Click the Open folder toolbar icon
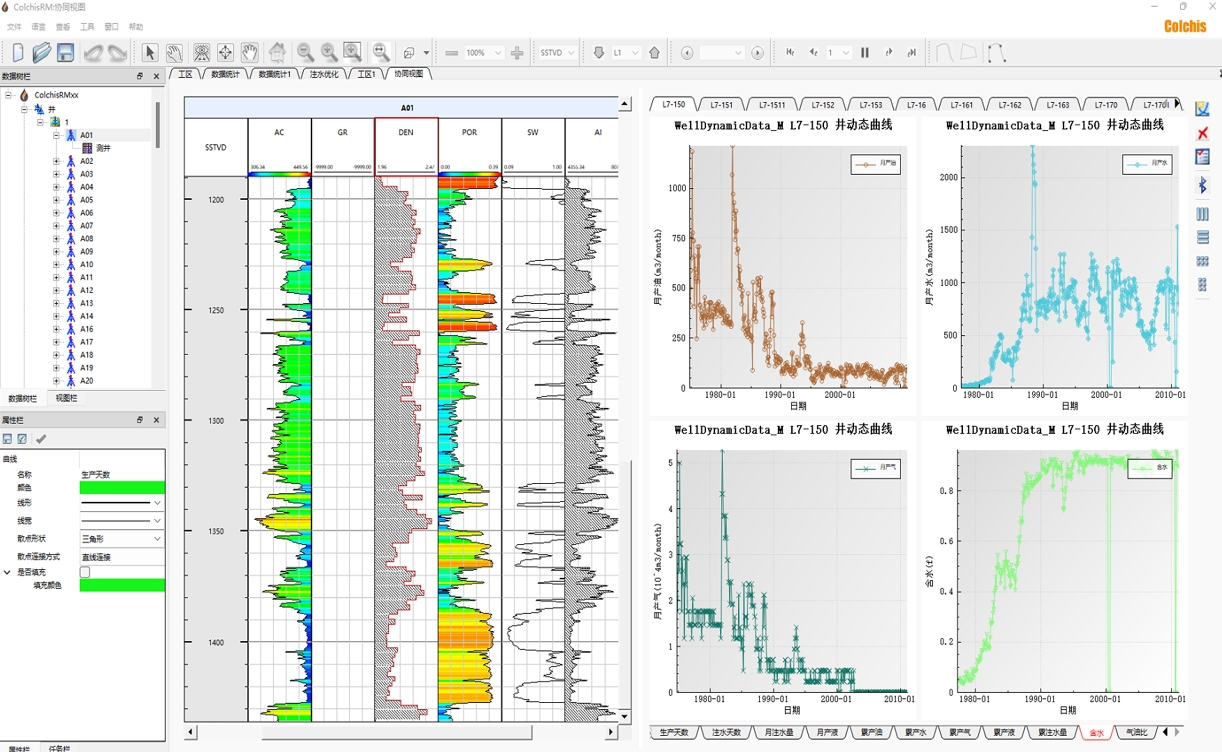This screenshot has width=1222, height=752. coord(41,52)
